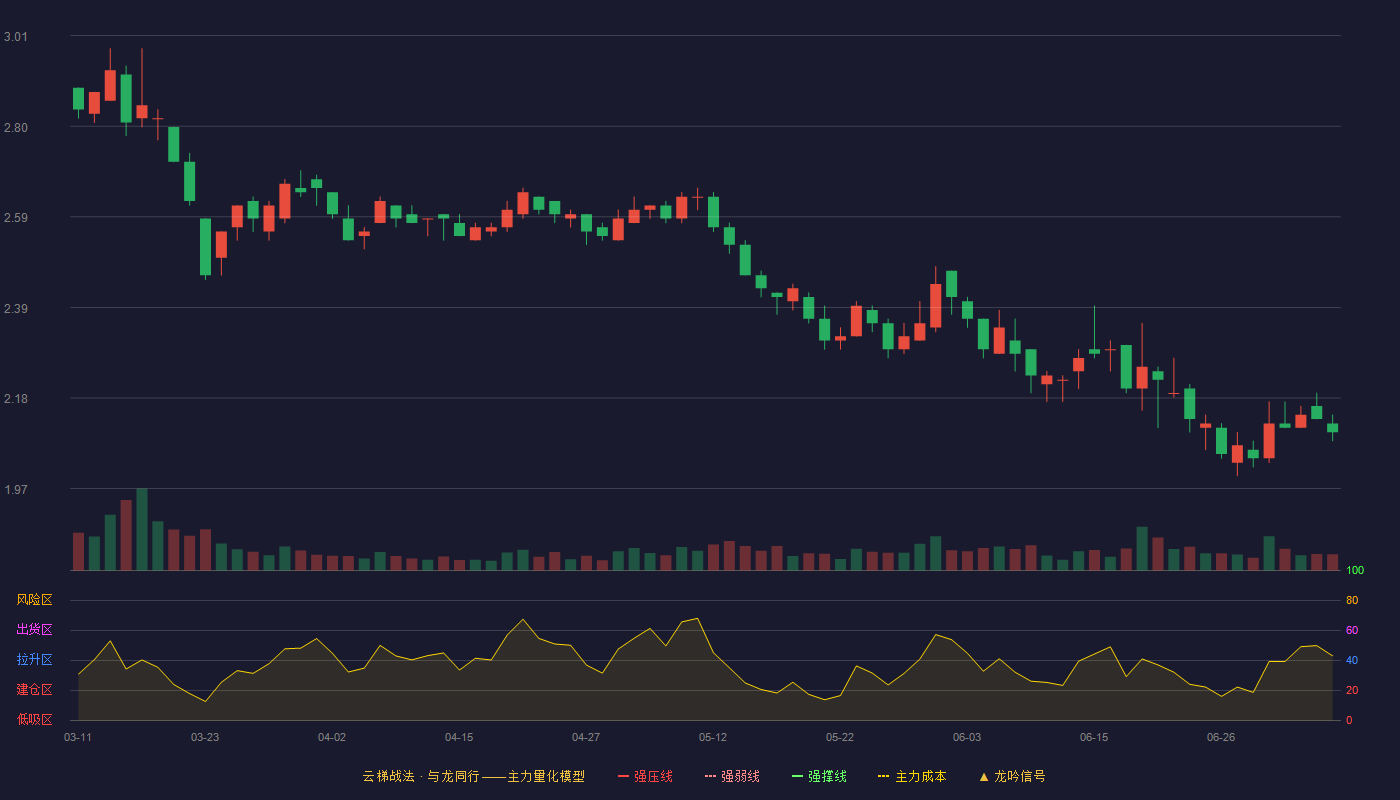The width and height of the screenshot is (1400, 800).
Task: Click the 2.18 price axis label
Action: (x=16, y=399)
